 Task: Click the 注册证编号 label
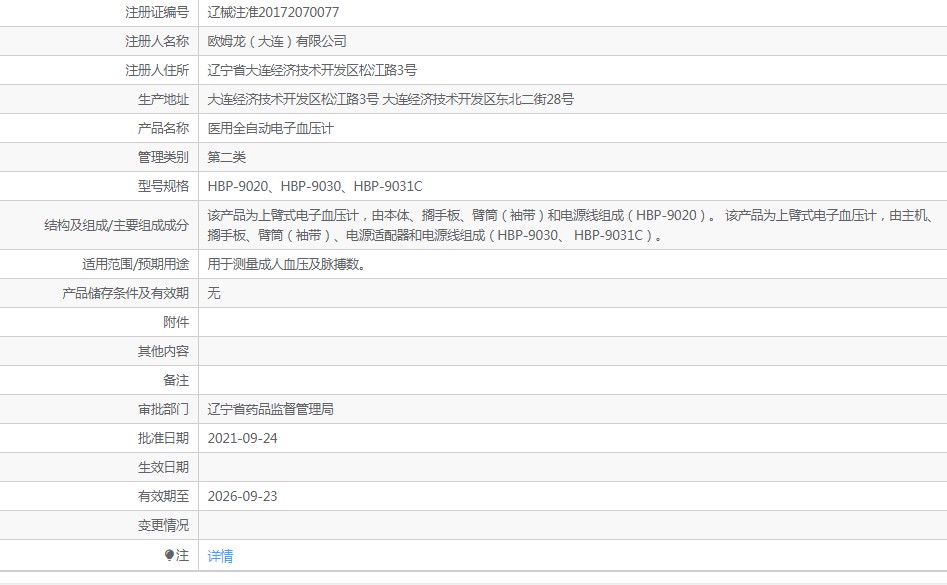(157, 12)
